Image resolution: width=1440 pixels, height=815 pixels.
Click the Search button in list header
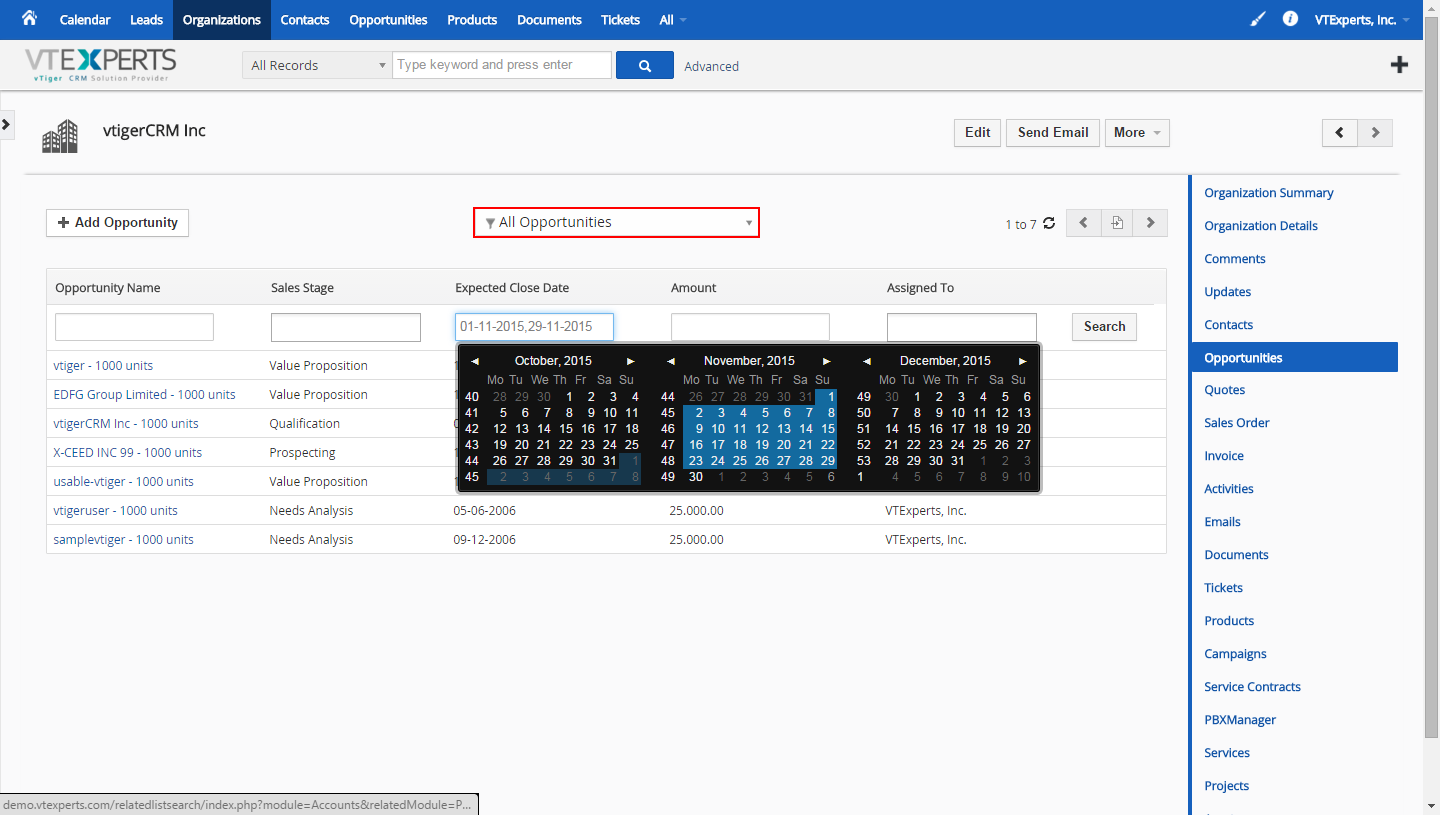1104,326
